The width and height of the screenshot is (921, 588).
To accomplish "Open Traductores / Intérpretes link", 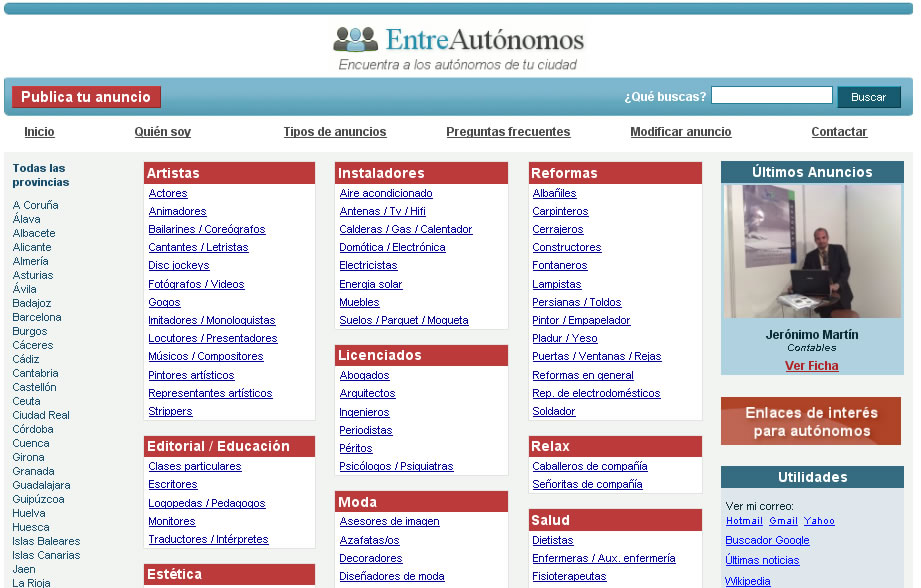I will point(209,539).
